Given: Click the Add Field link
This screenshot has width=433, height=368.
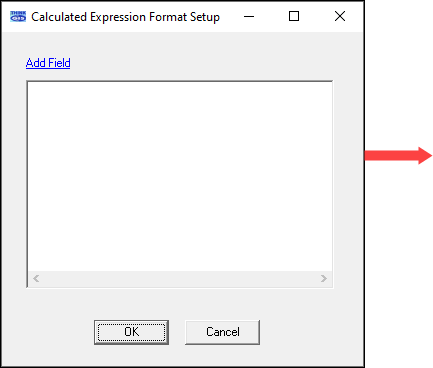Looking at the screenshot, I should pos(48,63).
